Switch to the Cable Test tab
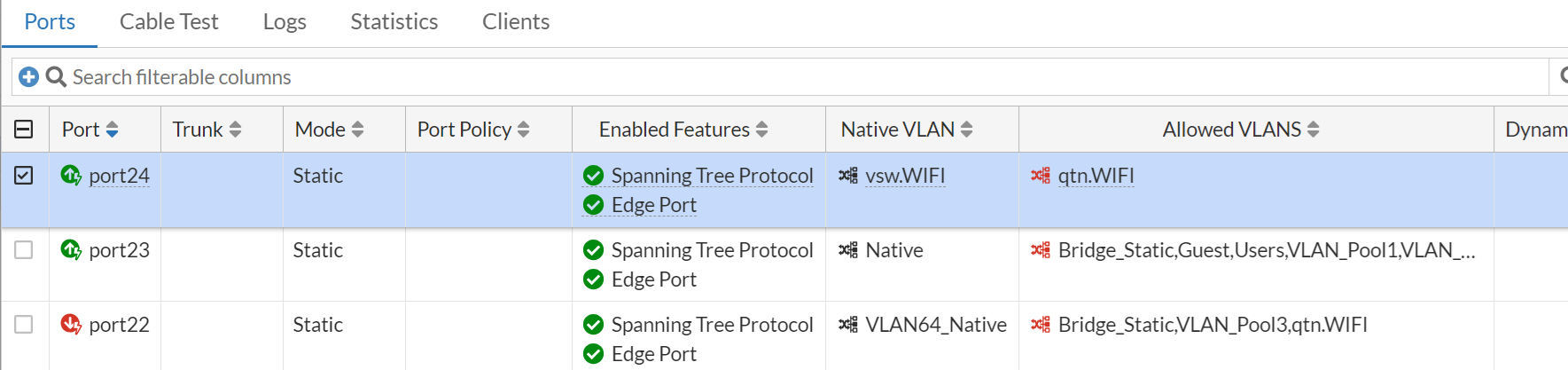The image size is (1568, 370). click(168, 21)
